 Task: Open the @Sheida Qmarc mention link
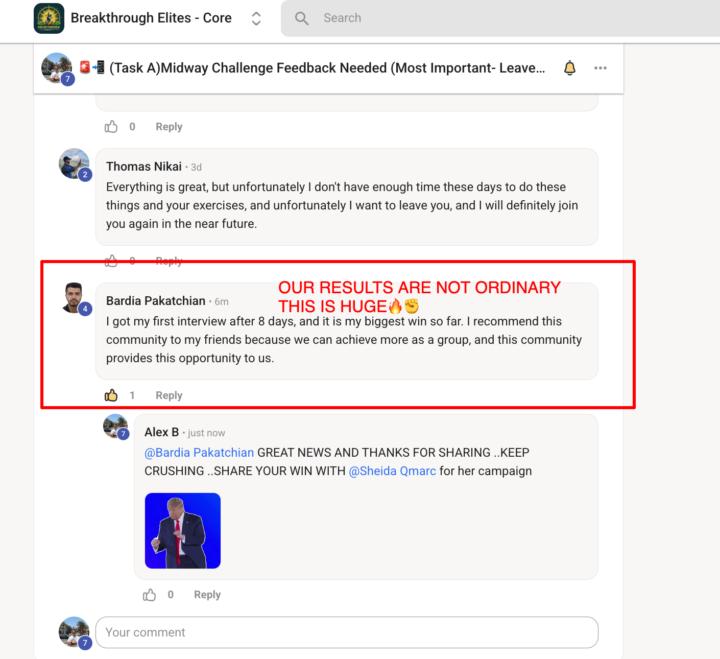[392, 471]
